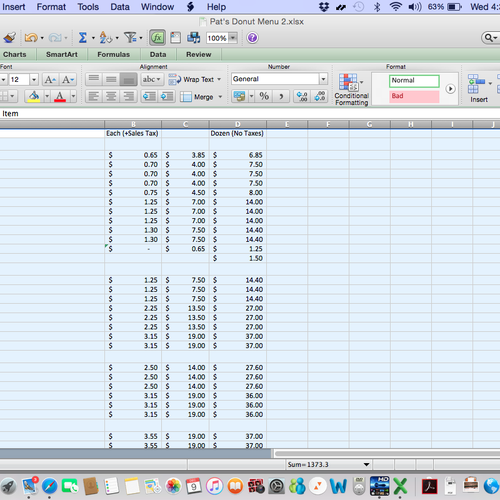
Task: Click cell 'Dozen (No Taxes)'
Action: [x=237, y=133]
